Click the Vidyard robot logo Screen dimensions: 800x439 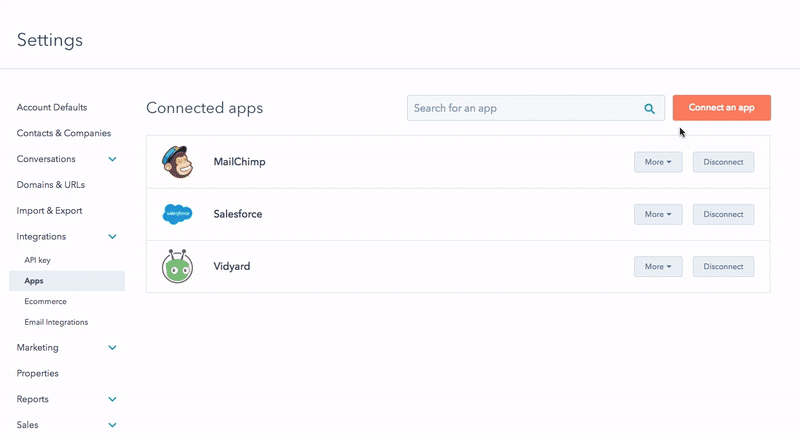(x=177, y=266)
